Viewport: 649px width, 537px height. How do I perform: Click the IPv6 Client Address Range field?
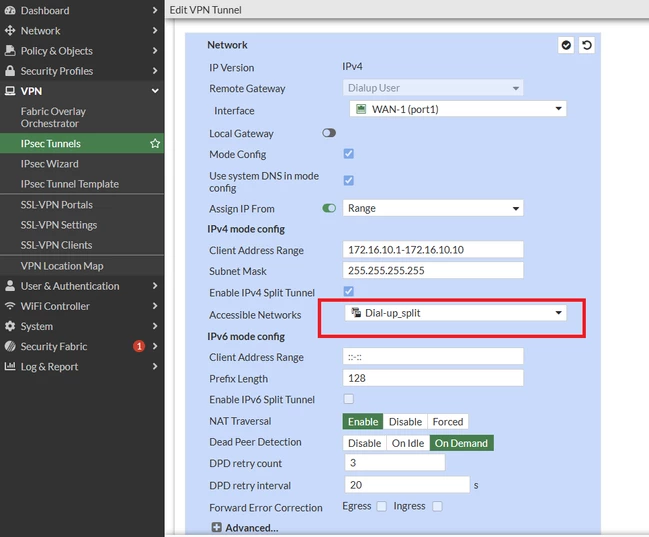433,356
